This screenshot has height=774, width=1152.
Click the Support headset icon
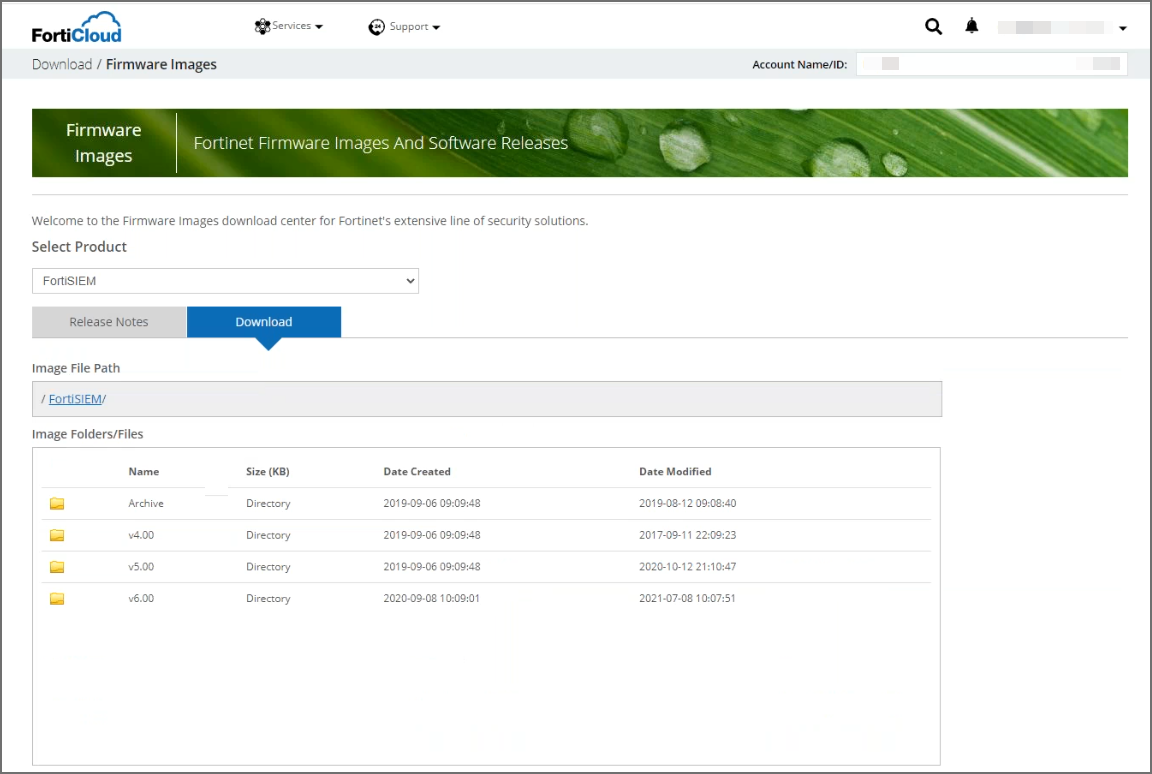click(376, 27)
